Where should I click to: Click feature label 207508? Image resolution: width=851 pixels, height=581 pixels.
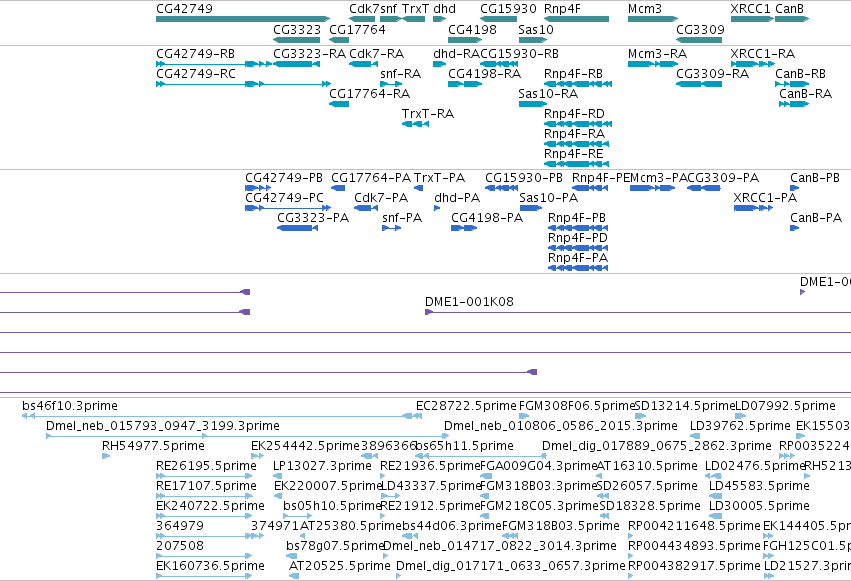[x=180, y=547]
